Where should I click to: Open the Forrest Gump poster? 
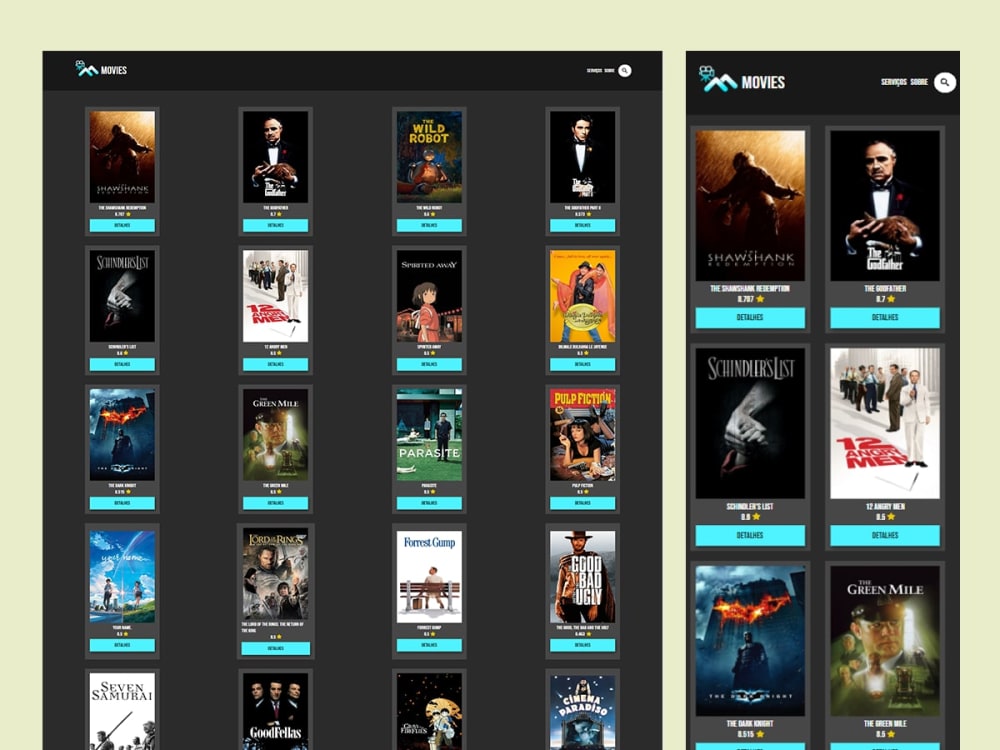point(429,577)
